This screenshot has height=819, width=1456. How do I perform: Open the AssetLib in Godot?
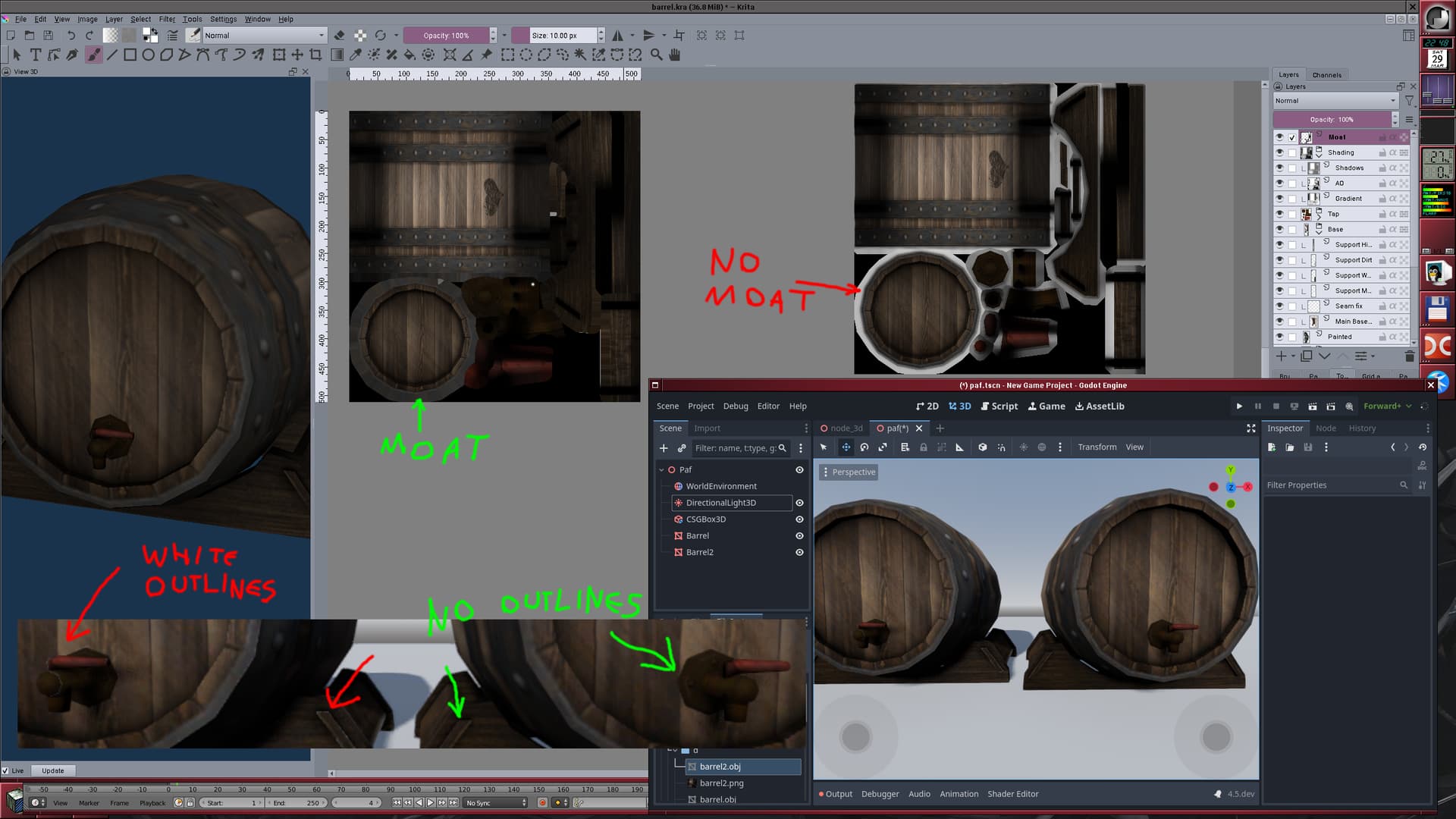[1100, 406]
